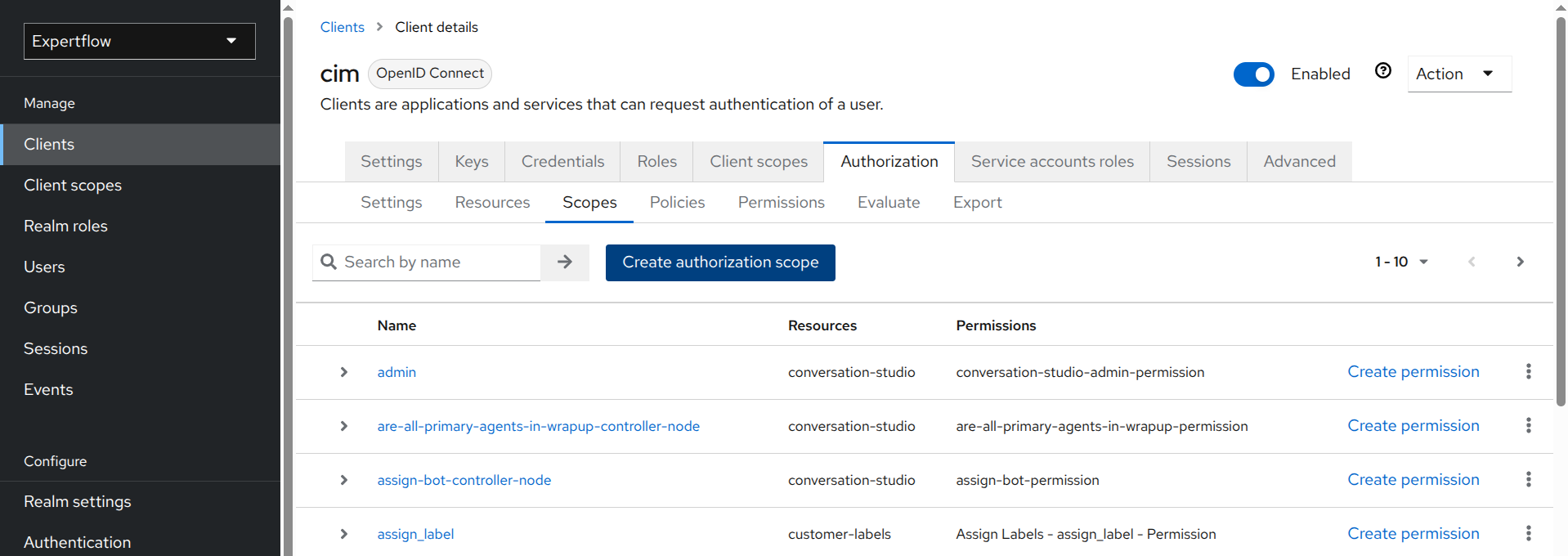1568x556 pixels.
Task: Open the Action dropdown menu
Action: (x=1458, y=74)
